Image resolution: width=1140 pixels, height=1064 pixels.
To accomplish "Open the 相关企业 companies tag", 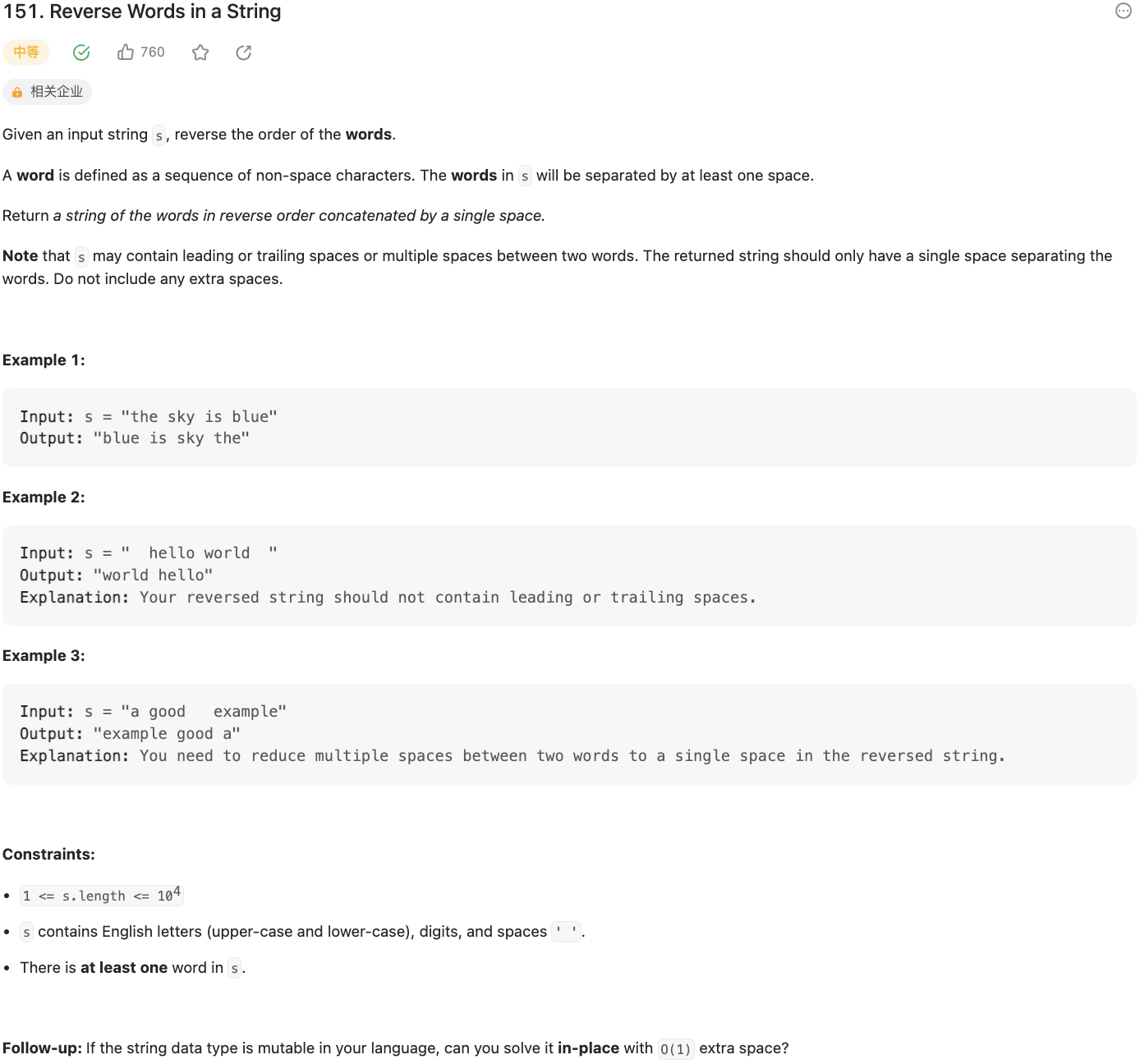I will pos(57,92).
